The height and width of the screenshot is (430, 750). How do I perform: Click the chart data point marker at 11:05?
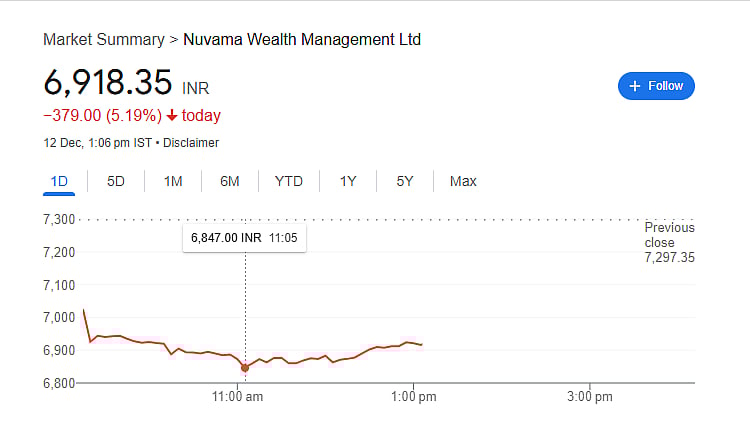tap(245, 368)
